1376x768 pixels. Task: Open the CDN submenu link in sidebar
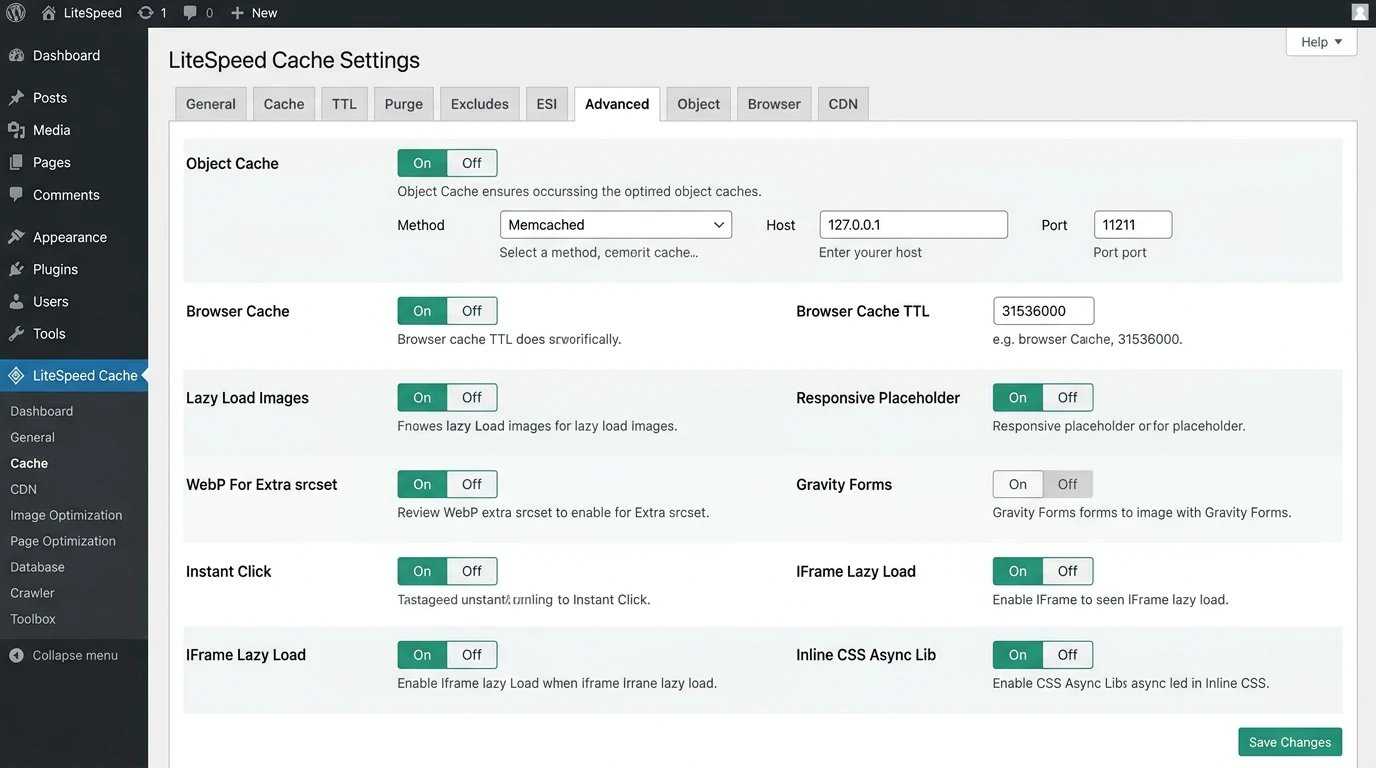24,489
